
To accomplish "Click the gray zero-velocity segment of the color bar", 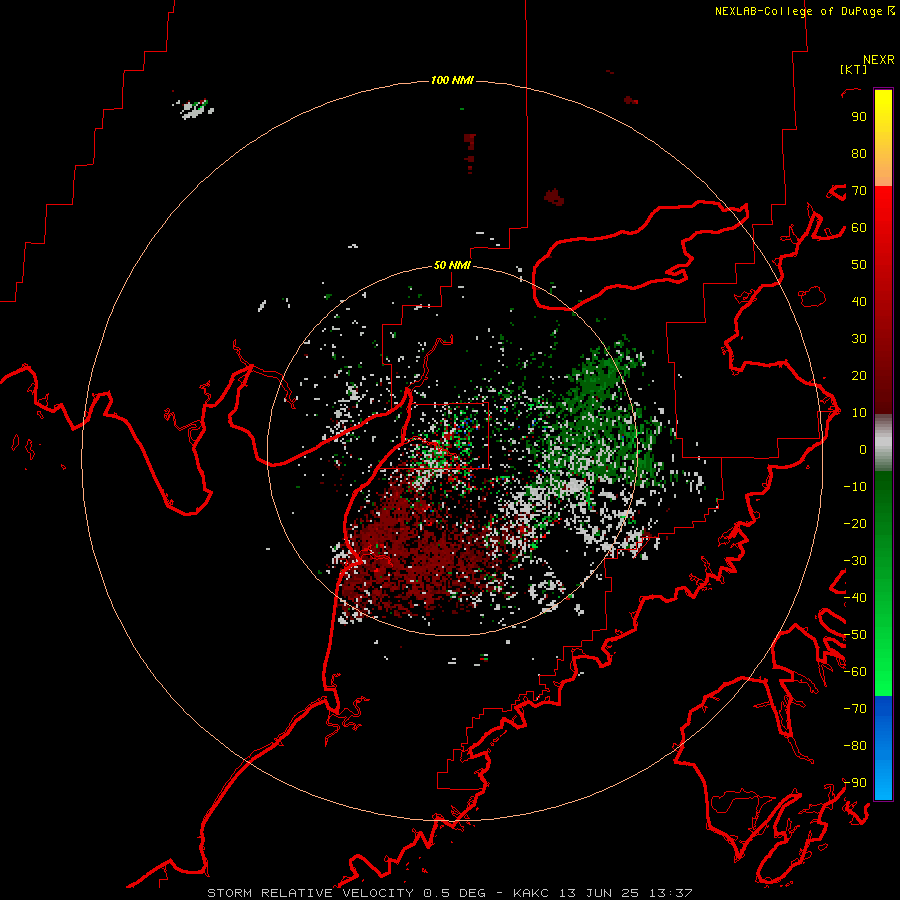I will click(x=883, y=443).
